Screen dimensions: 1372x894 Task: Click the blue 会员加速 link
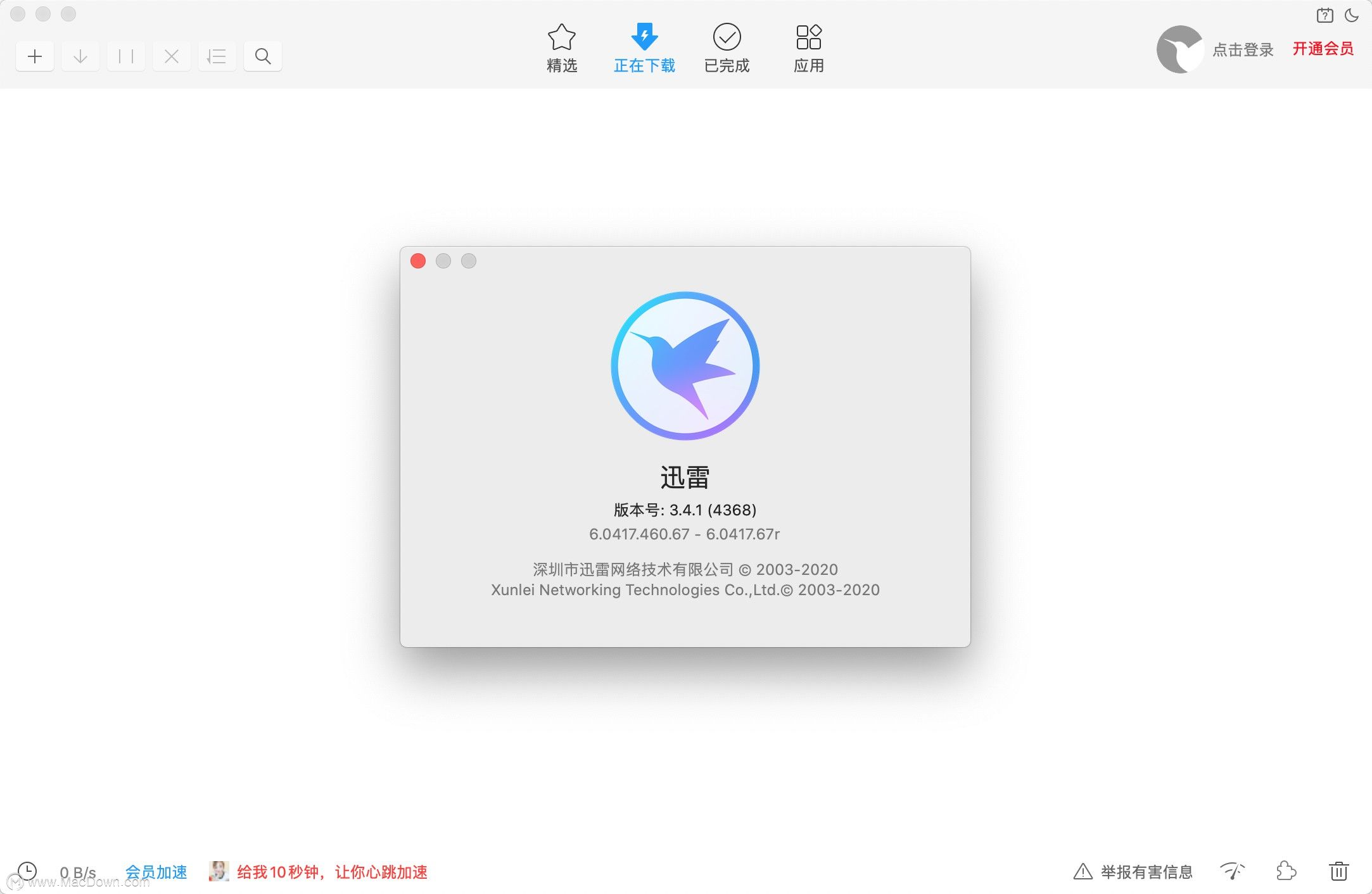coord(156,872)
